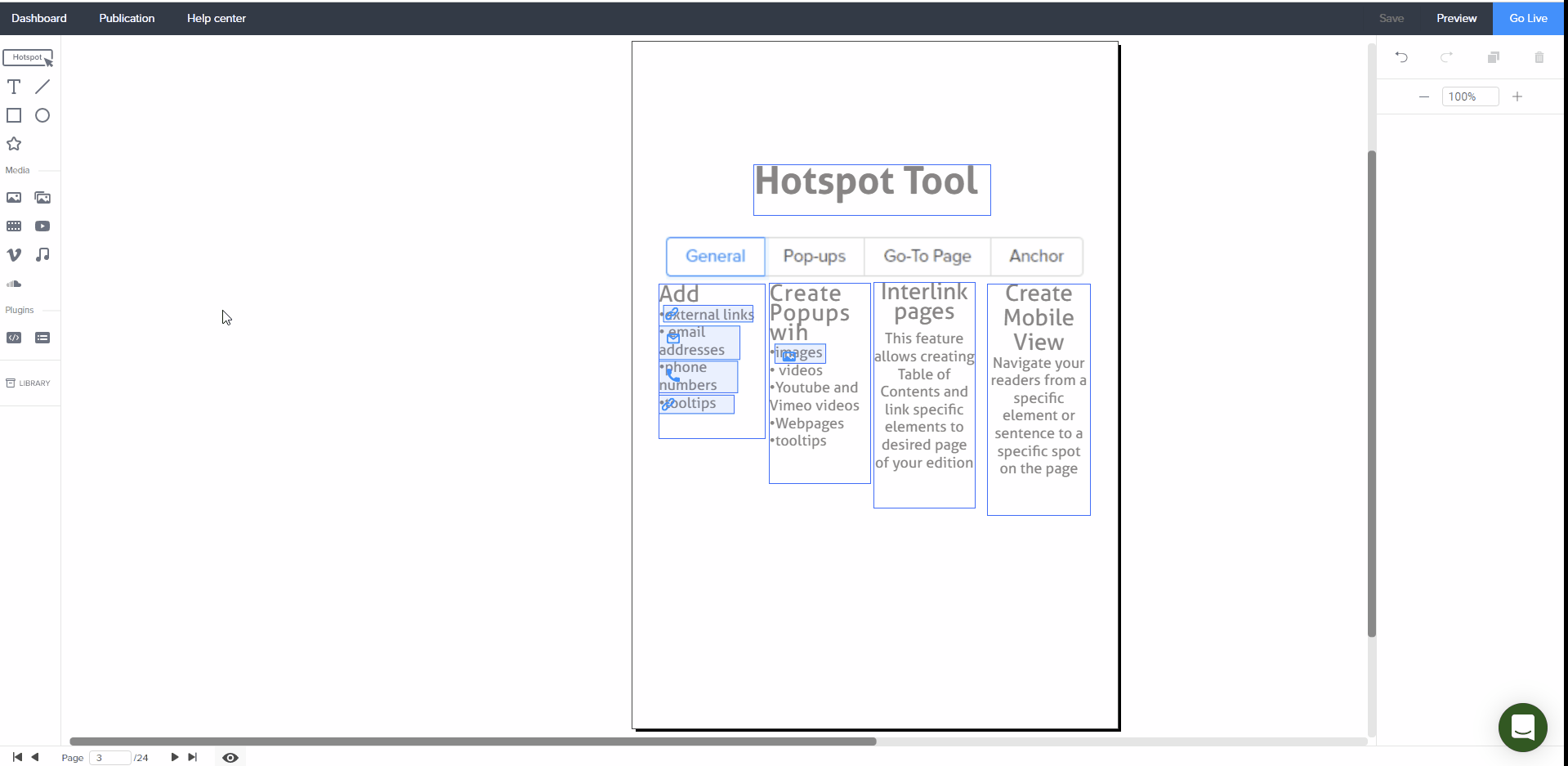This screenshot has width=1568, height=766.
Task: Open the Library panel
Action: (x=29, y=383)
